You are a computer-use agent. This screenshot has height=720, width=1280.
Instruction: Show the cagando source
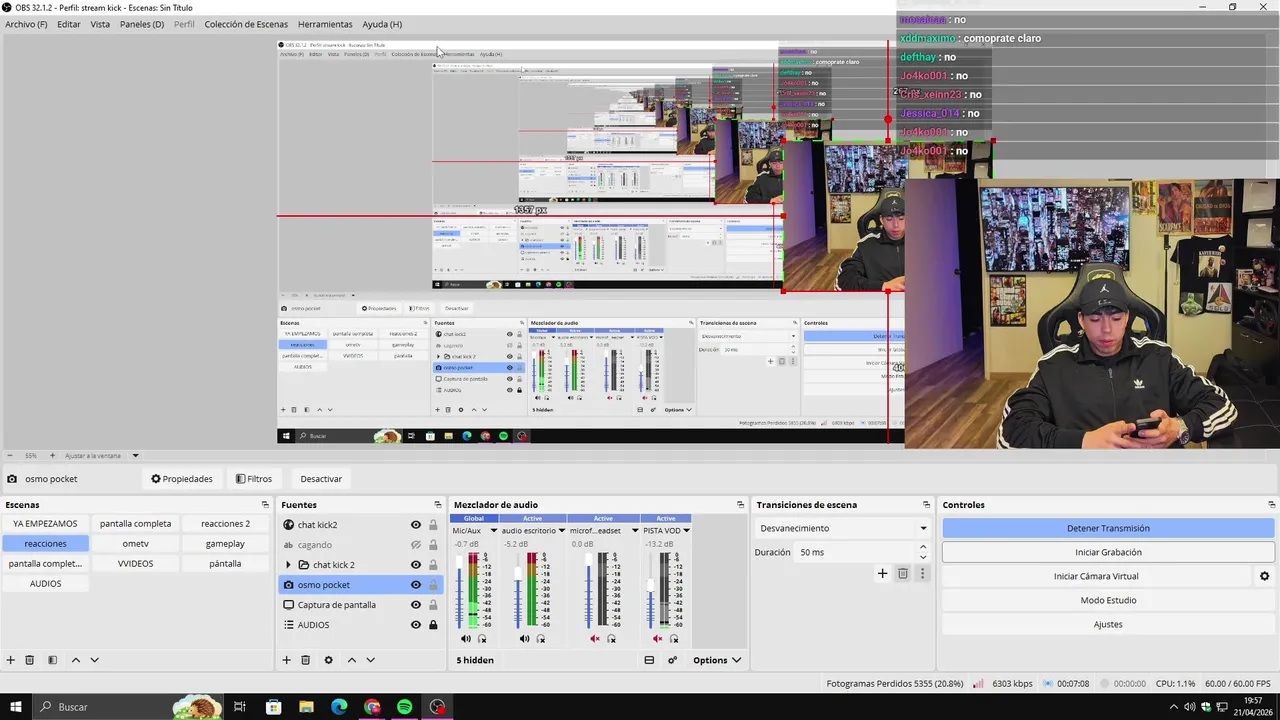(x=416, y=545)
